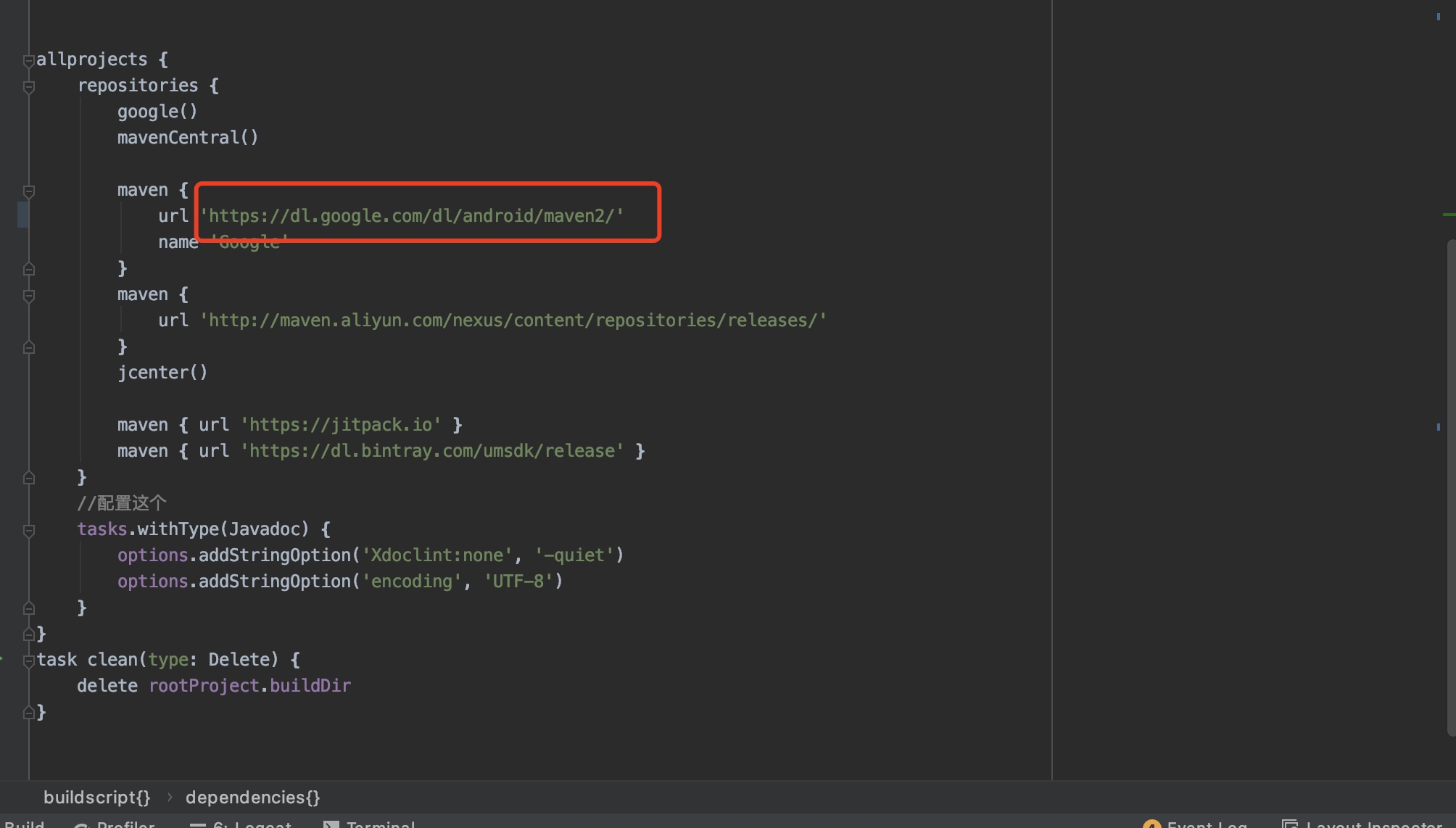
Task: Click the Terminal tab icon
Action: coord(331,824)
